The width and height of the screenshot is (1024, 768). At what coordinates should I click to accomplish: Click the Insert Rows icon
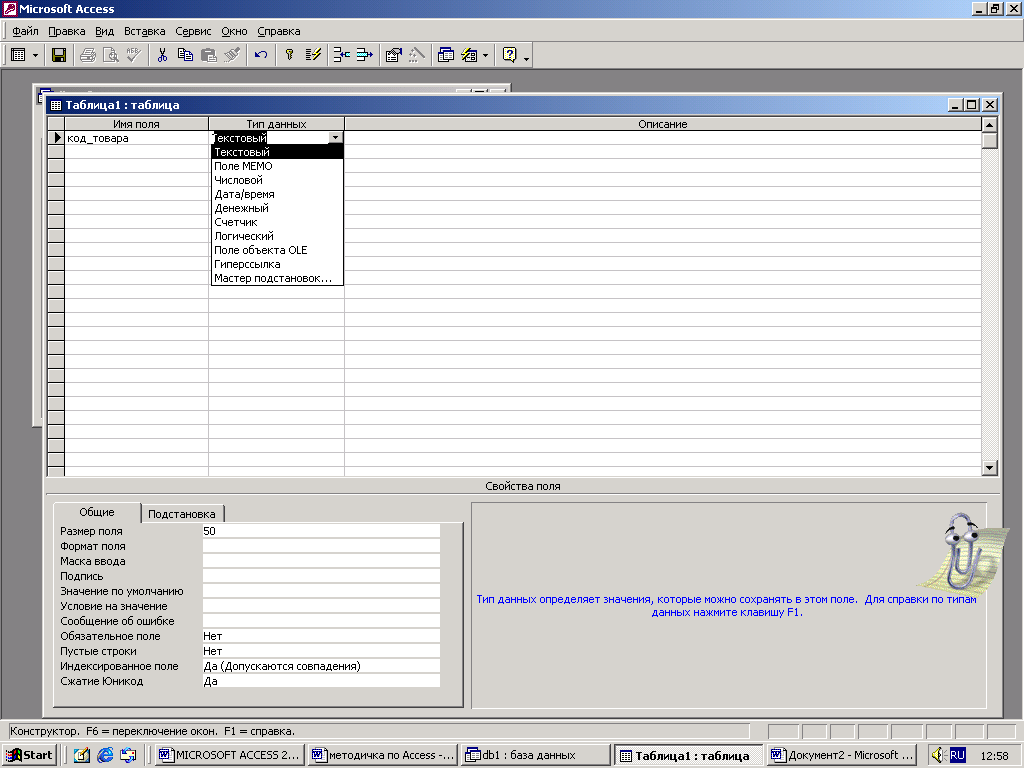[342, 56]
